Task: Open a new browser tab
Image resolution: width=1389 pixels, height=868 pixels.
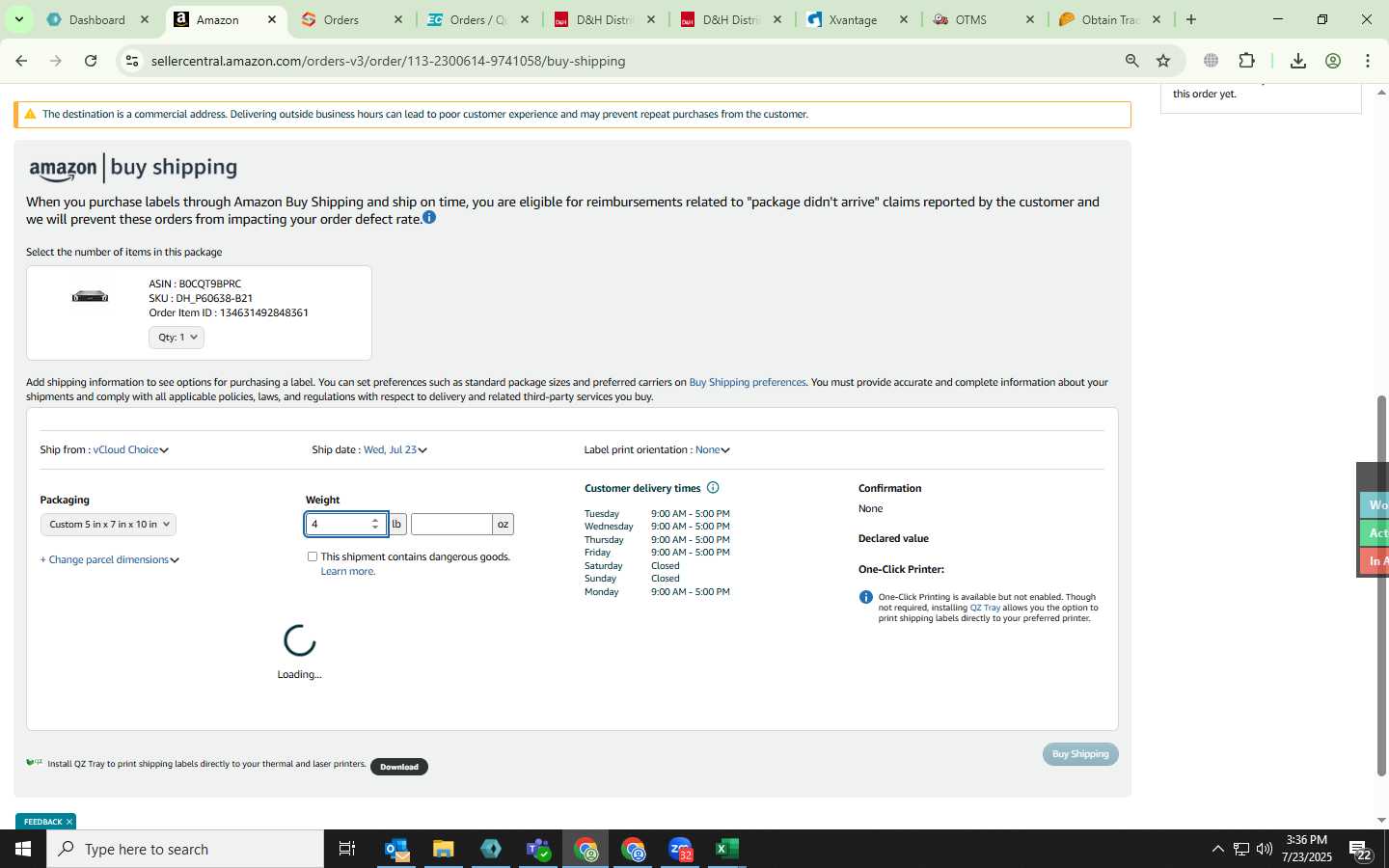Action: point(1191,19)
